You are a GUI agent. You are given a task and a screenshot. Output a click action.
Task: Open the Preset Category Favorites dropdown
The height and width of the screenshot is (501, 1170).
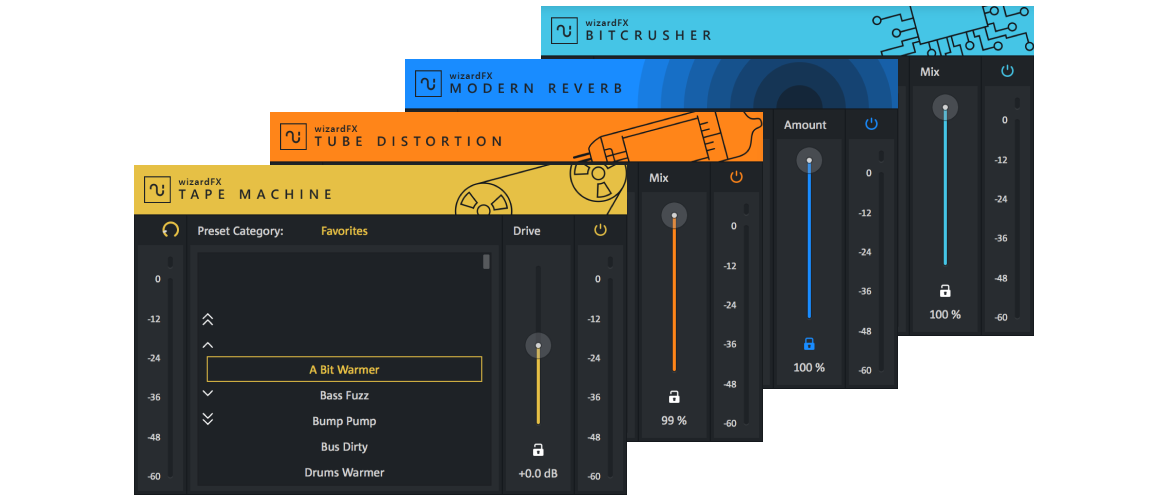pos(344,231)
